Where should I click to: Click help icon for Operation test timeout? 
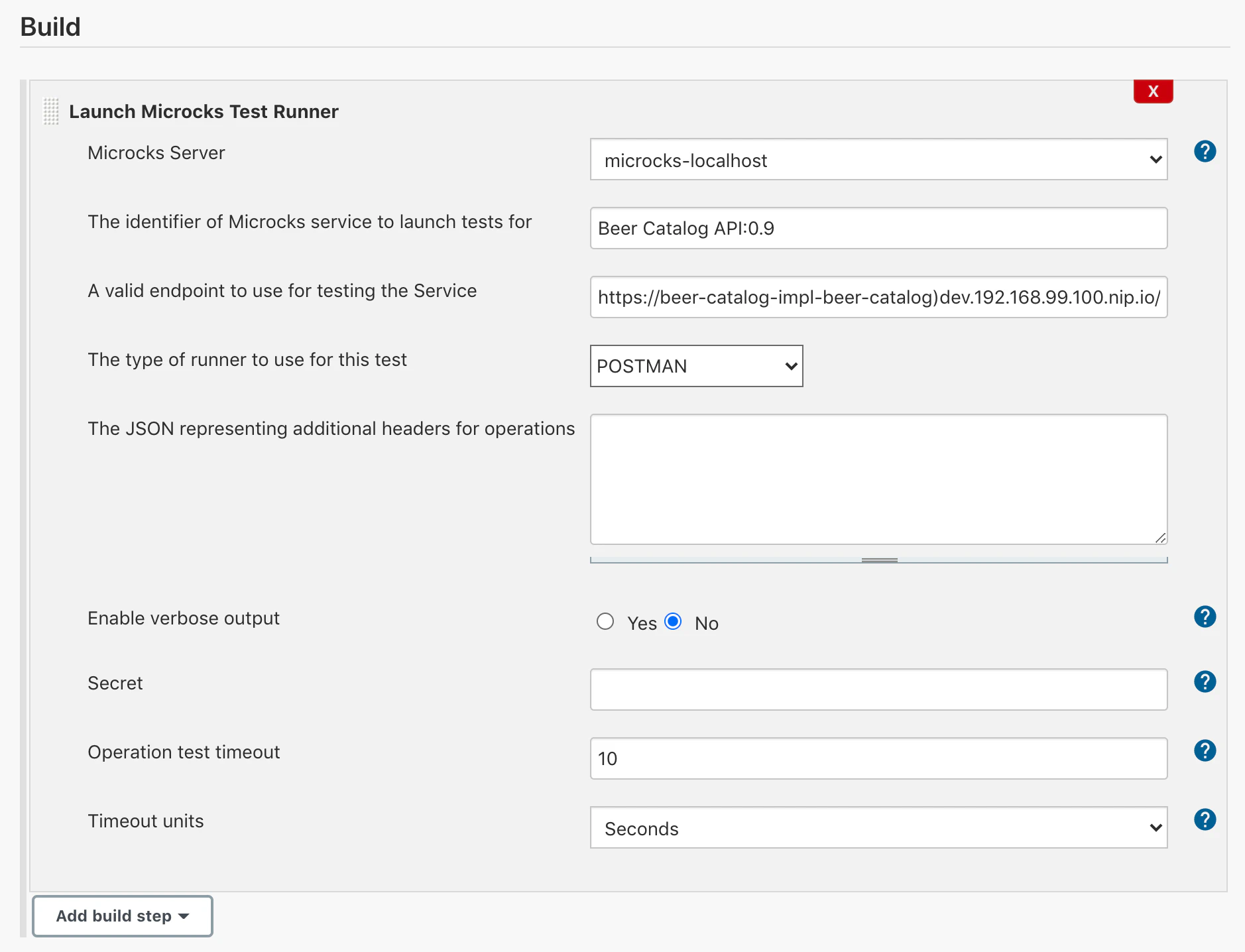(1205, 751)
